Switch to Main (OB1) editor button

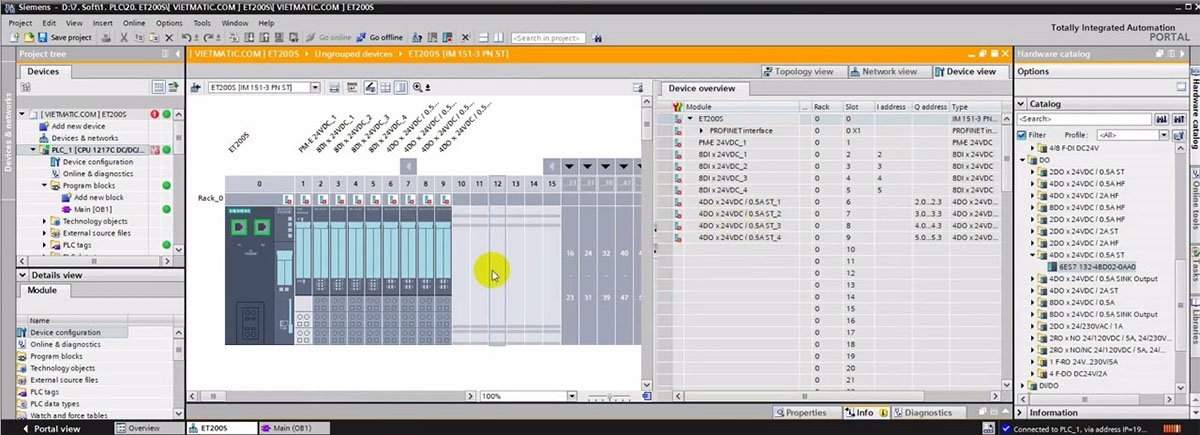tap(295, 428)
